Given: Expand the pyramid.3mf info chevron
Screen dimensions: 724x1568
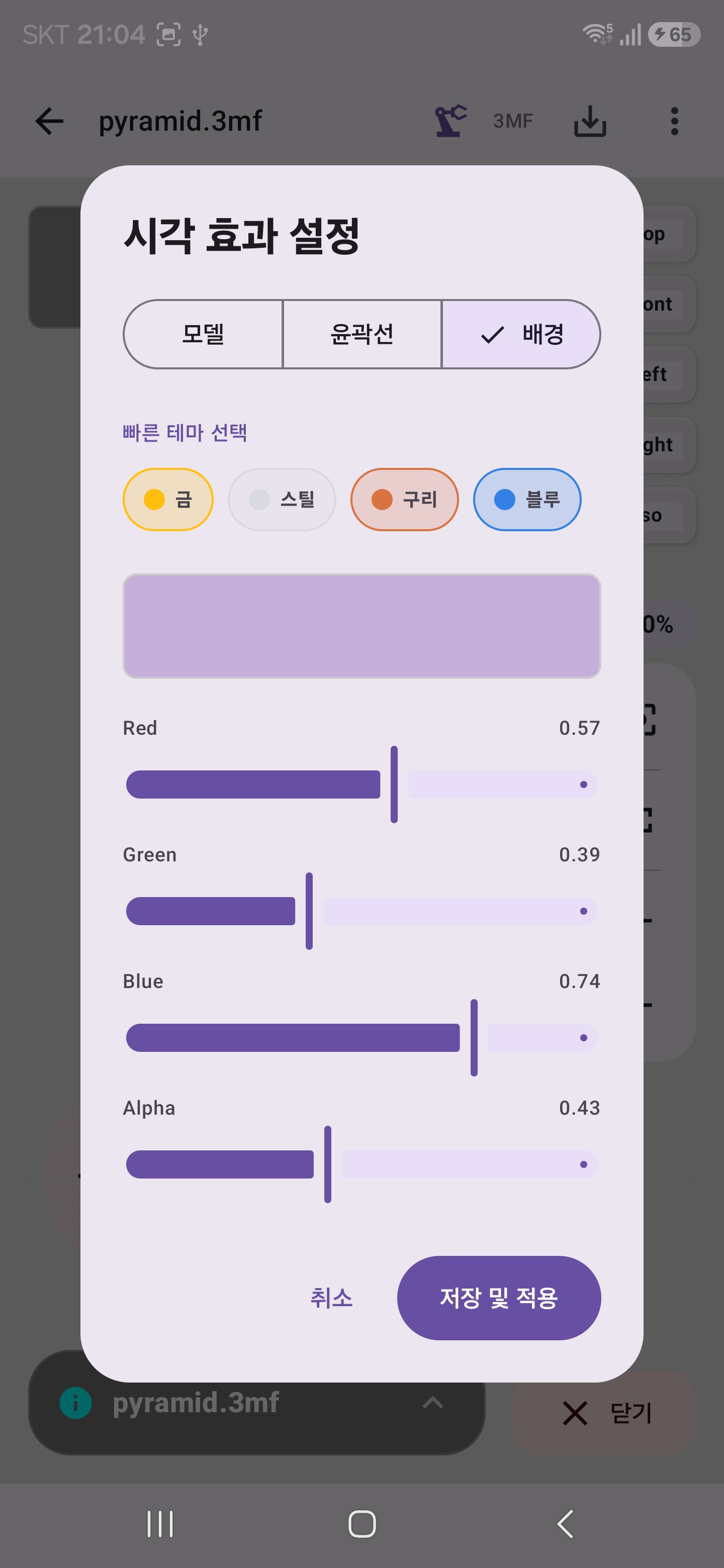Looking at the screenshot, I should pos(432,1403).
